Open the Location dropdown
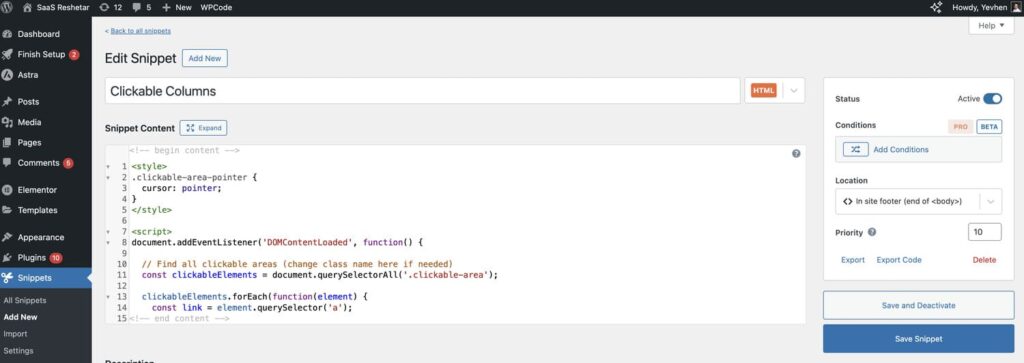 tap(918, 202)
